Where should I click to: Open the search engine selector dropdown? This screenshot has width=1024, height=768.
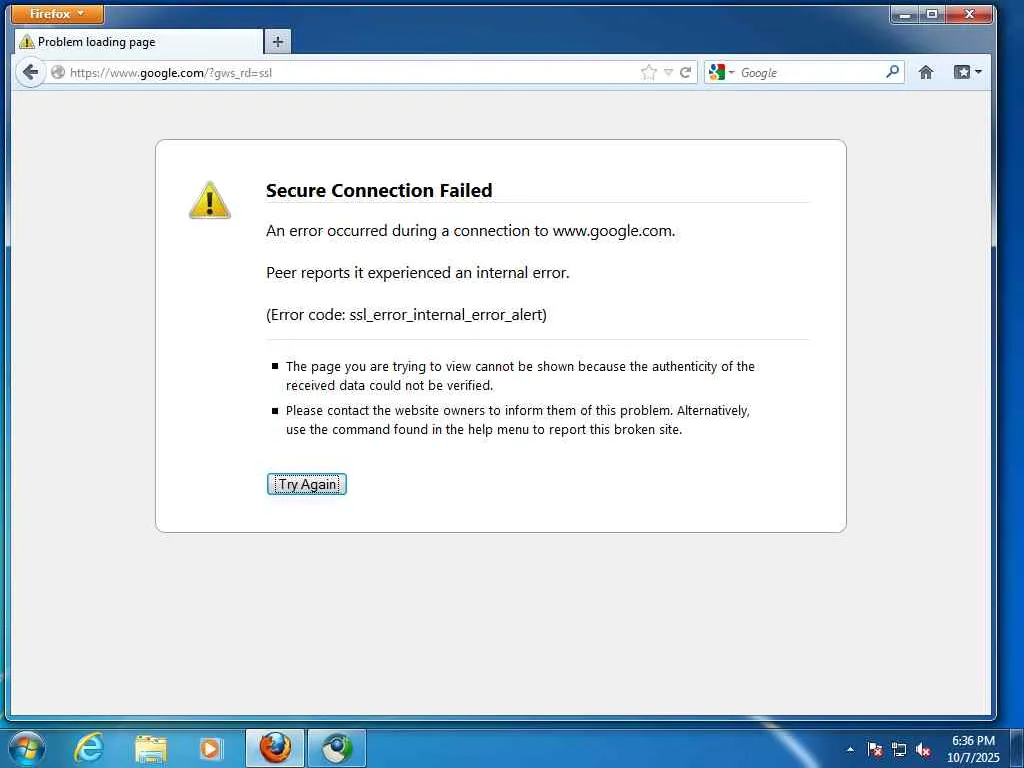(722, 72)
